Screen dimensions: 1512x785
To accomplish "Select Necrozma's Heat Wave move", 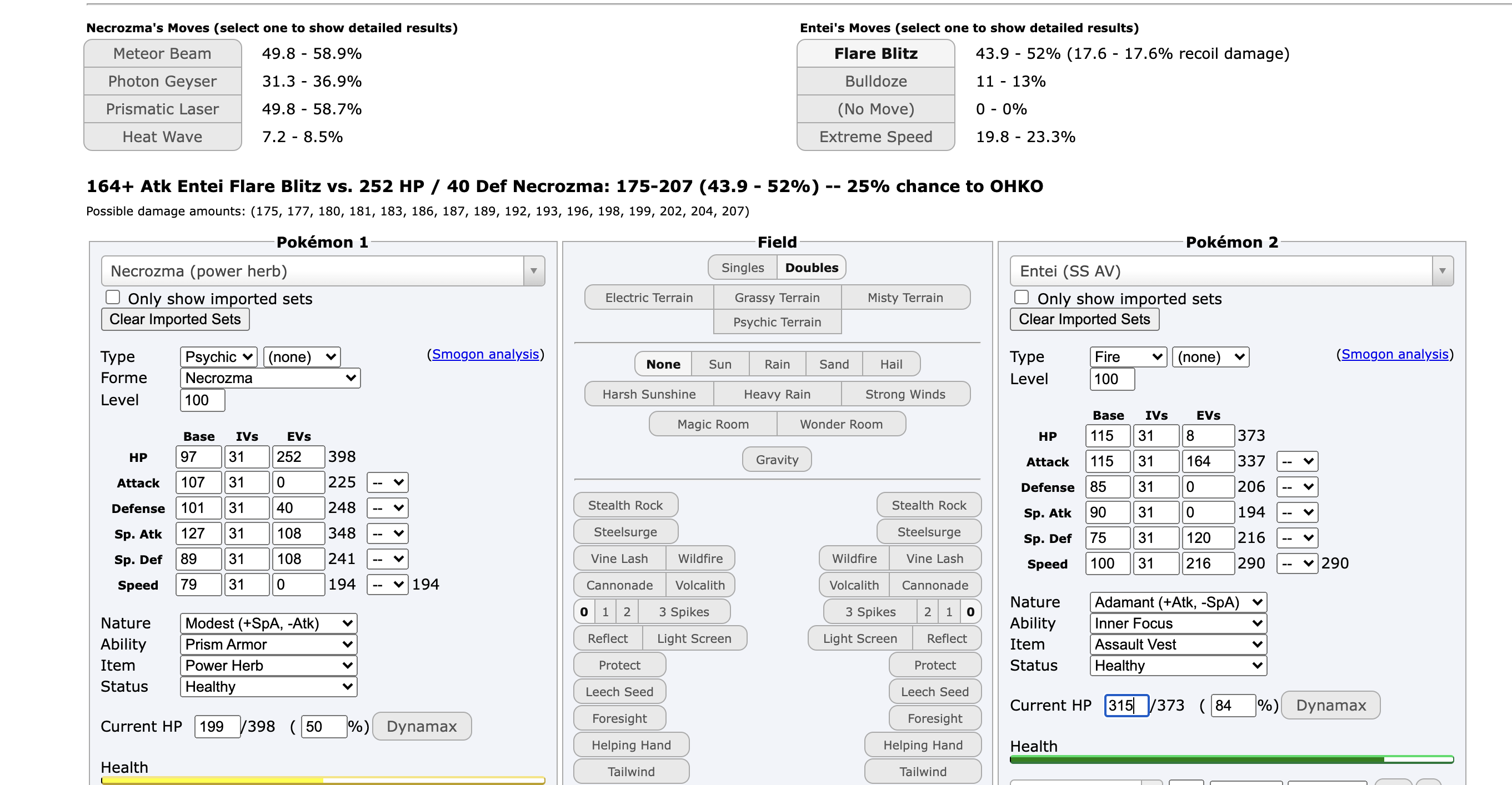I will coord(163,137).
